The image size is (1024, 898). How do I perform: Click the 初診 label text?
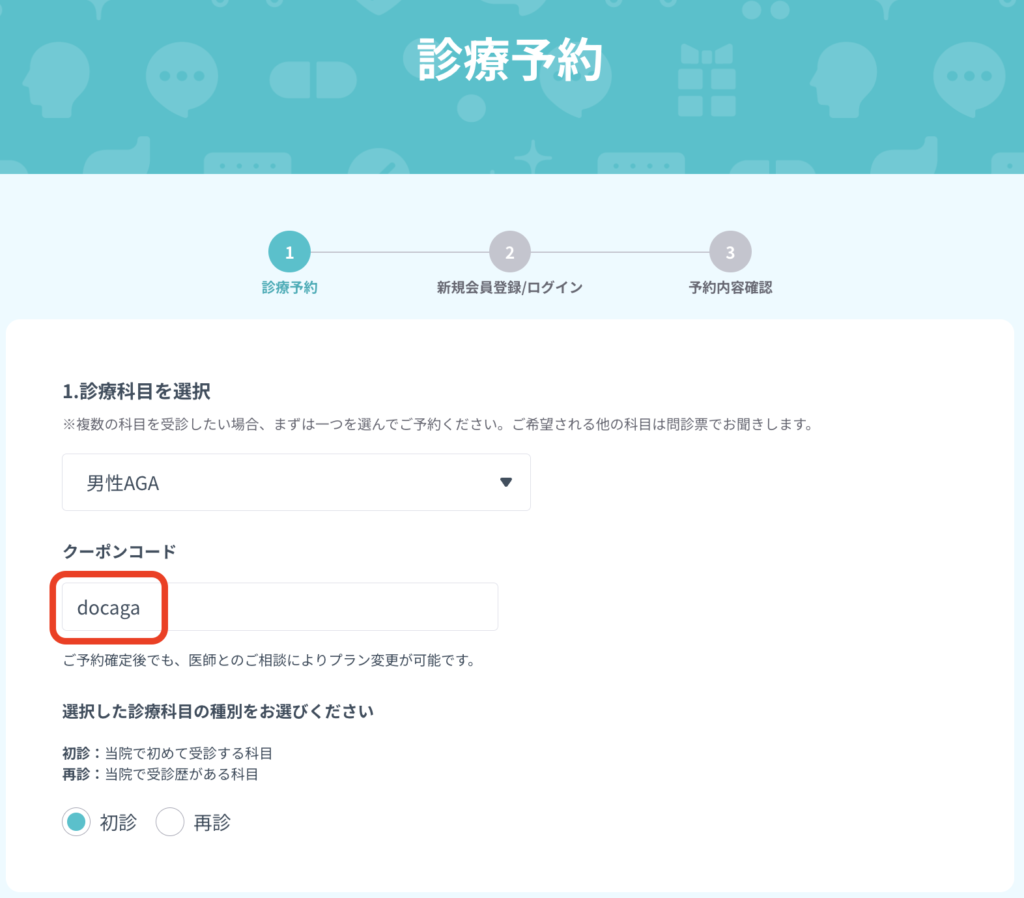pos(117,823)
